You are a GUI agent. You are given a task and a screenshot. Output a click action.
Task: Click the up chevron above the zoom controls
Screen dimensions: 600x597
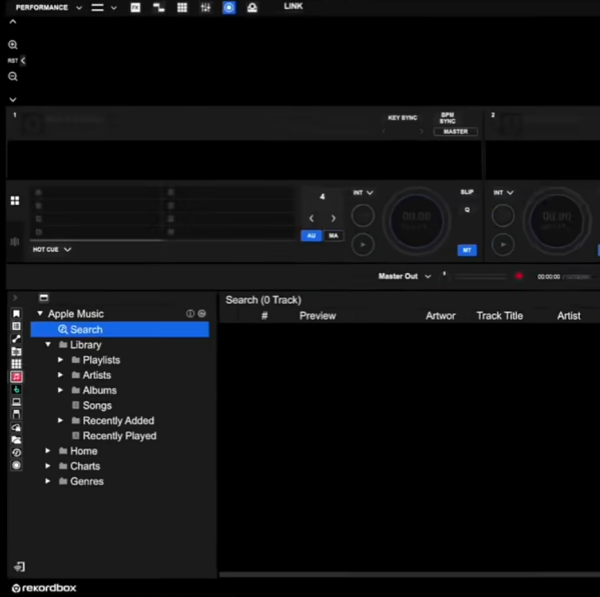coord(13,22)
